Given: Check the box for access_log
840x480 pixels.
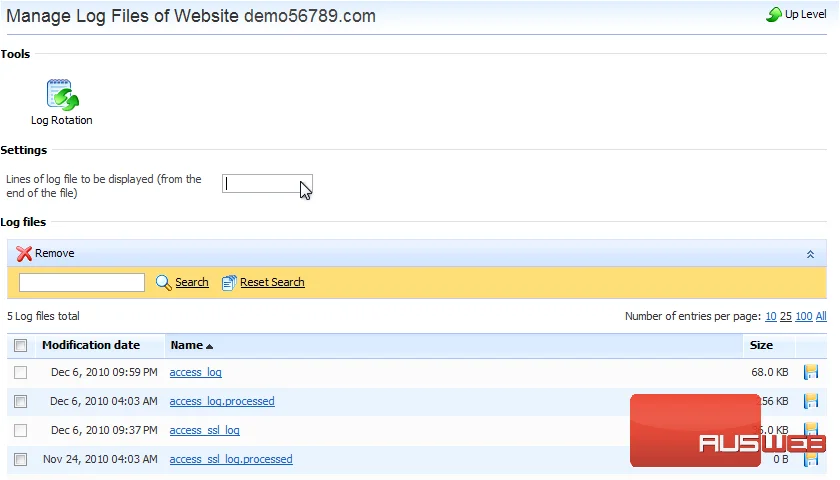Looking at the screenshot, I should [20, 372].
